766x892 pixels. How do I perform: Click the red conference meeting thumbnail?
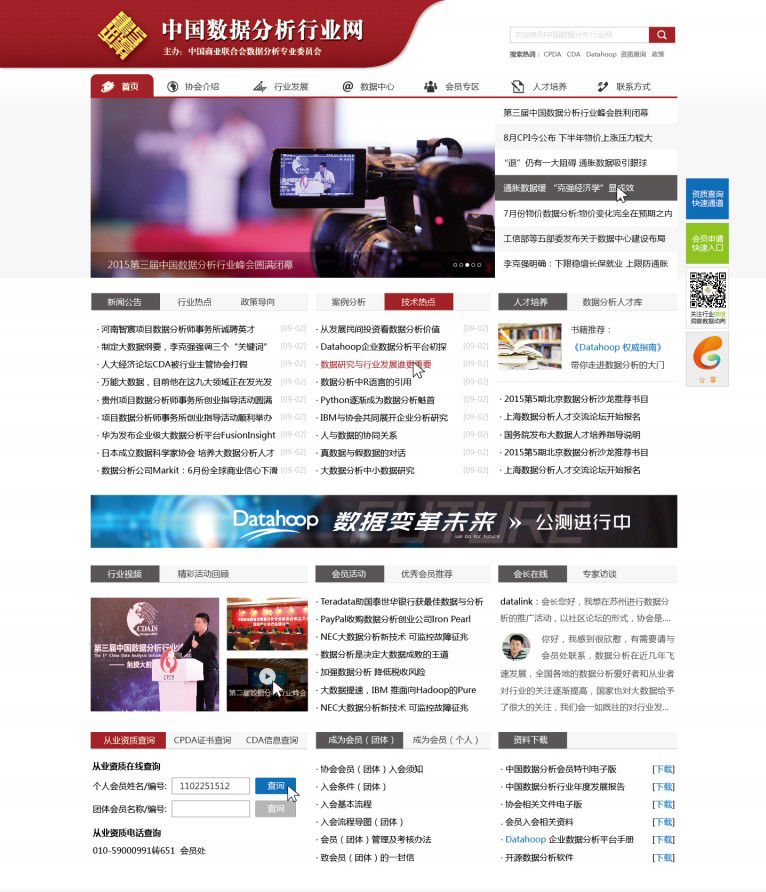point(267,623)
